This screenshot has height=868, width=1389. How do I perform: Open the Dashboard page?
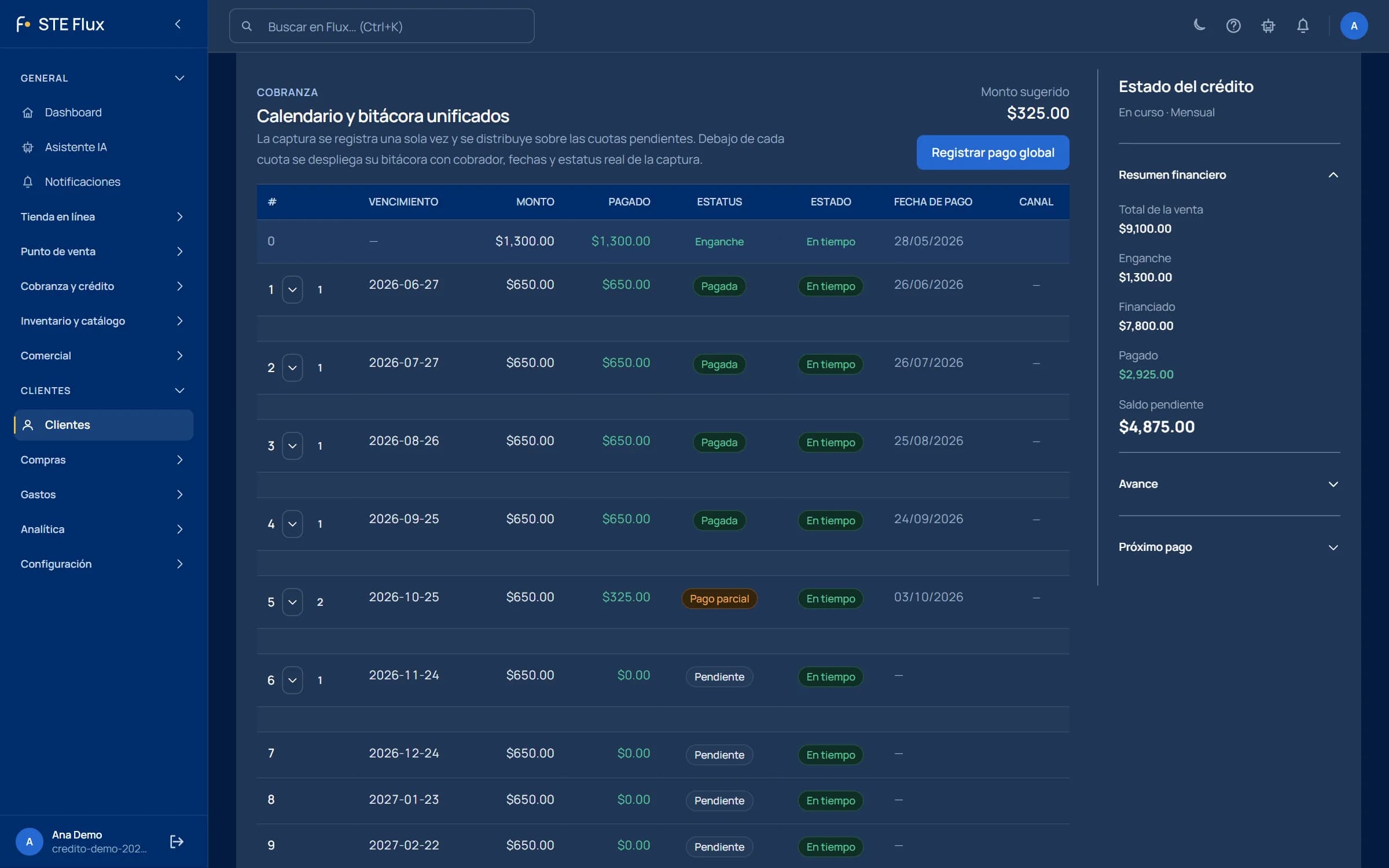point(104,112)
